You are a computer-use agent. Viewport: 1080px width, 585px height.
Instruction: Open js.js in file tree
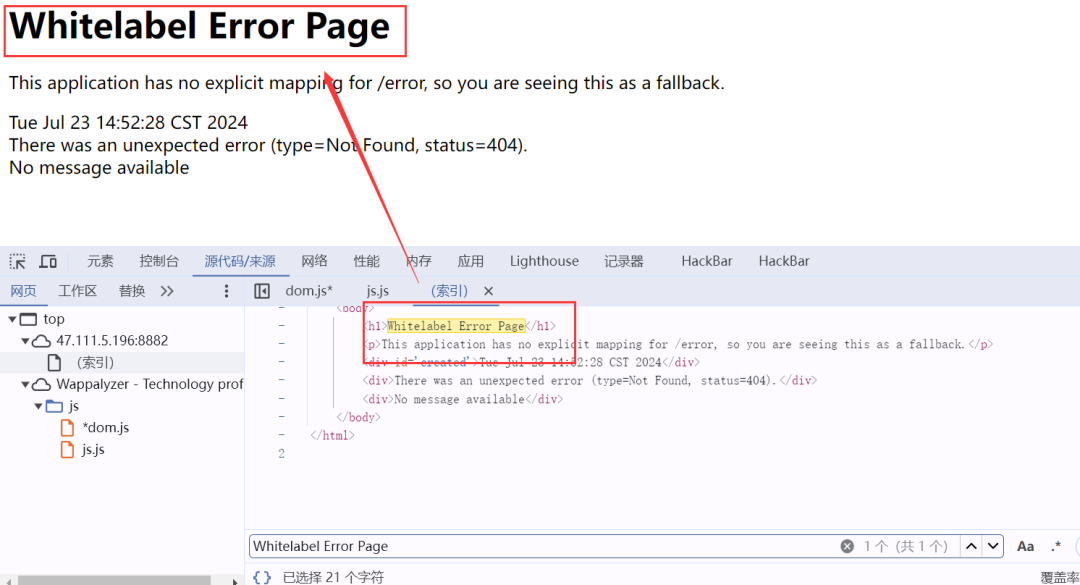(x=93, y=450)
